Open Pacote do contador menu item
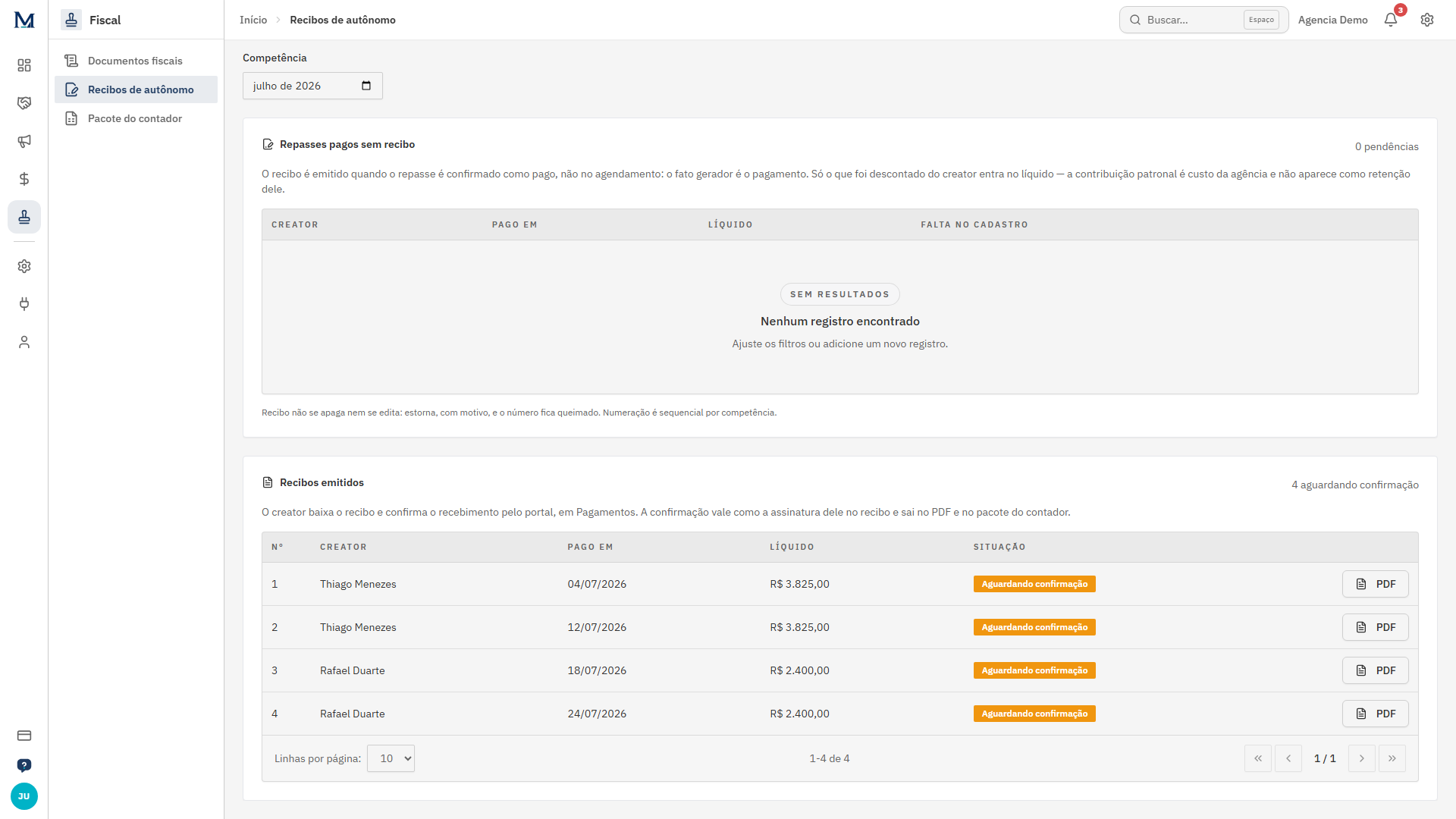This screenshot has height=819, width=1456. pos(136,118)
